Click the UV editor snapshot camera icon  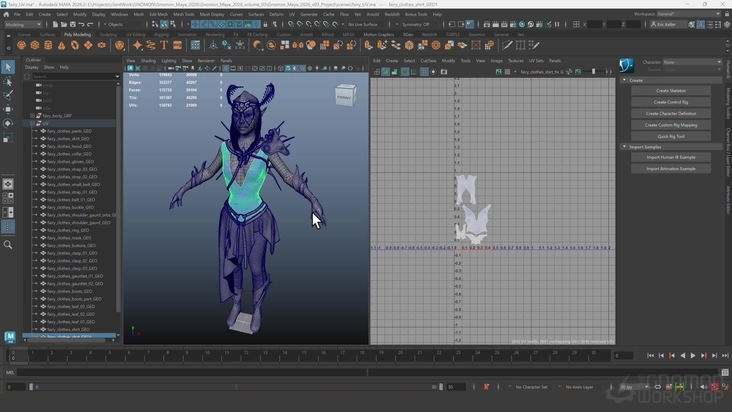coord(444,72)
